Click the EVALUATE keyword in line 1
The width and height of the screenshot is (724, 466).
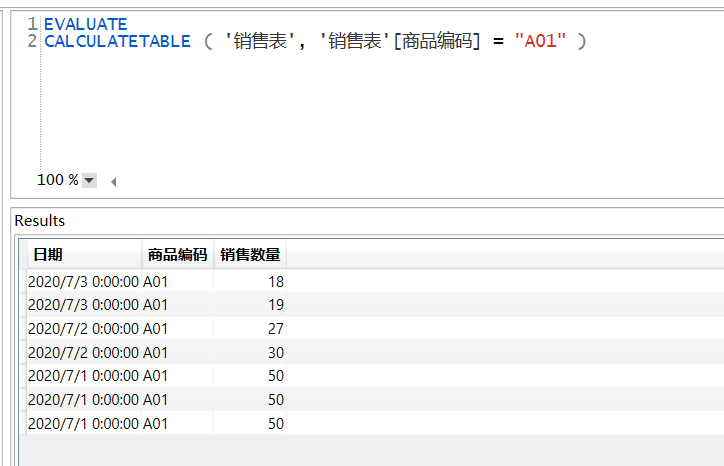[x=85, y=24]
